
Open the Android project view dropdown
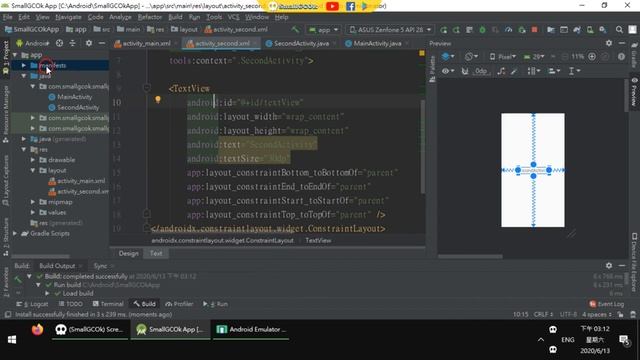33,43
